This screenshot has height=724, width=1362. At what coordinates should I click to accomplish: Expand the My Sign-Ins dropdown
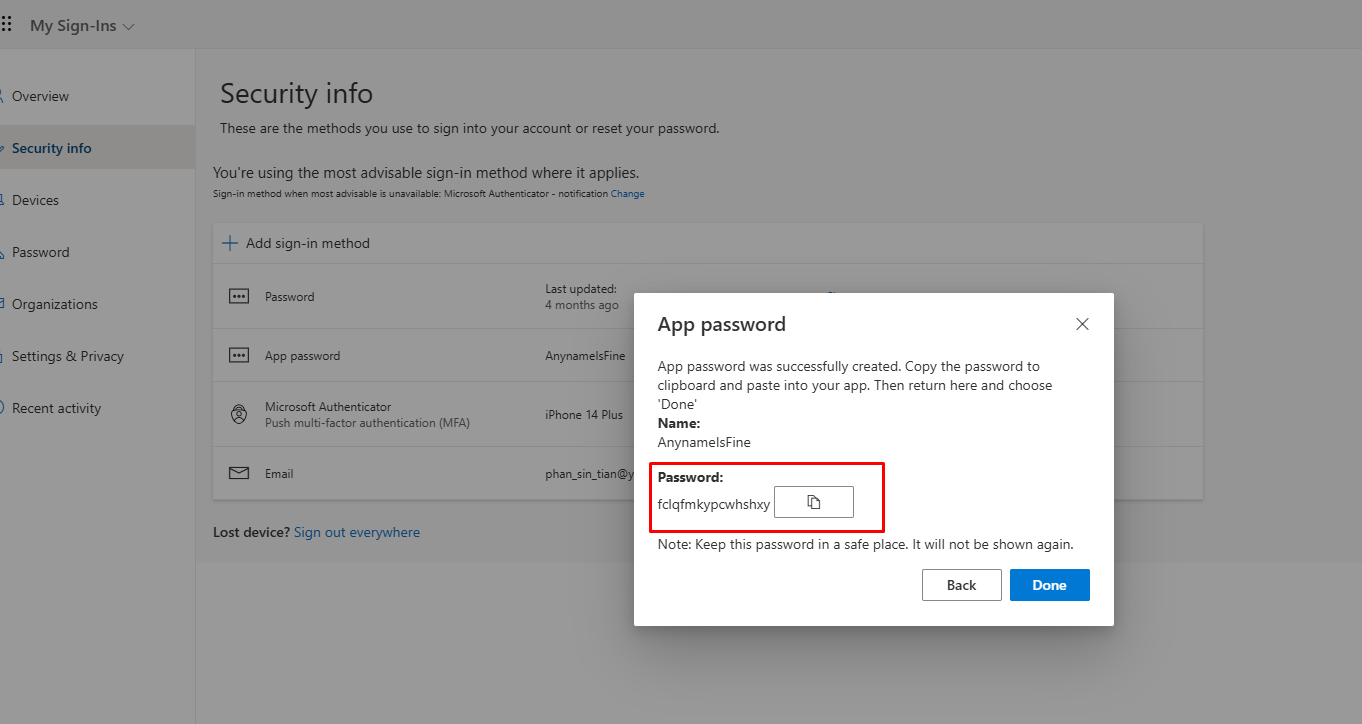[x=82, y=26]
